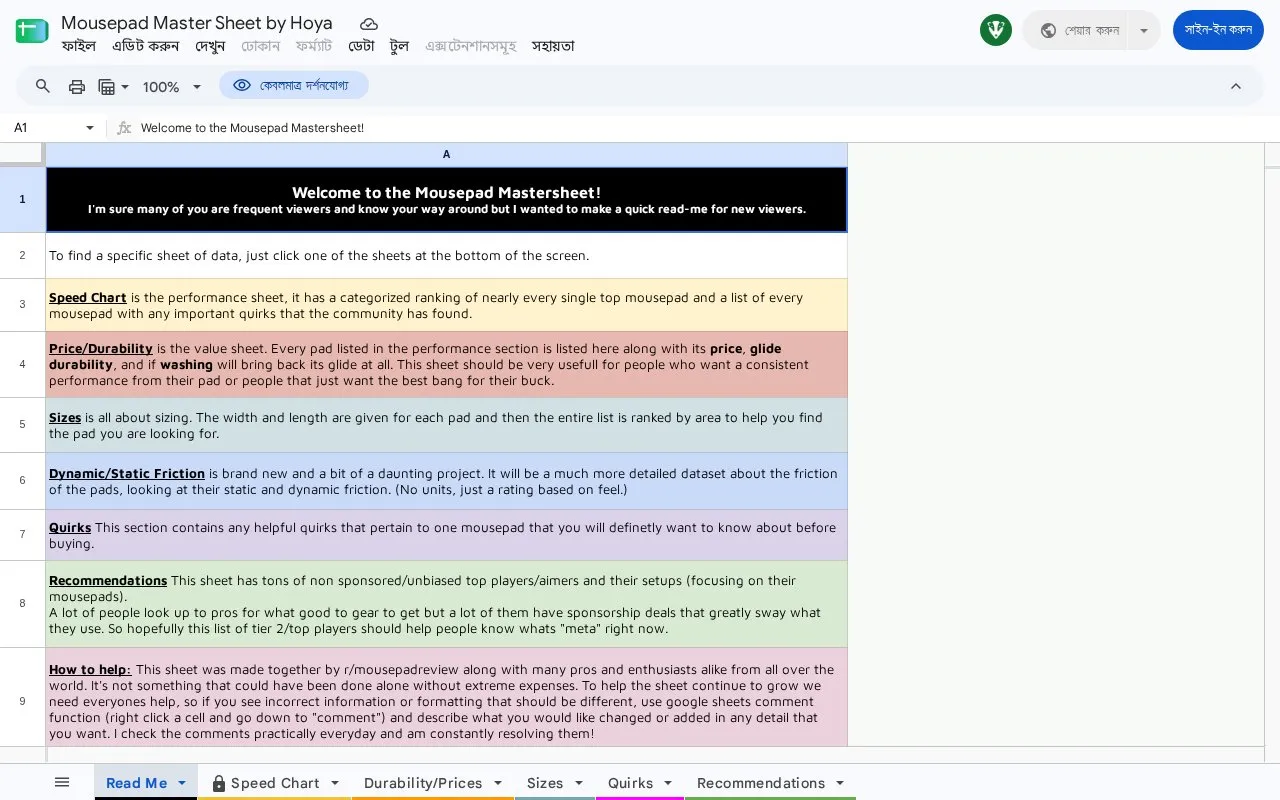1280x800 pixels.
Task: Open the Name box dropdown arrow
Action: tap(90, 128)
